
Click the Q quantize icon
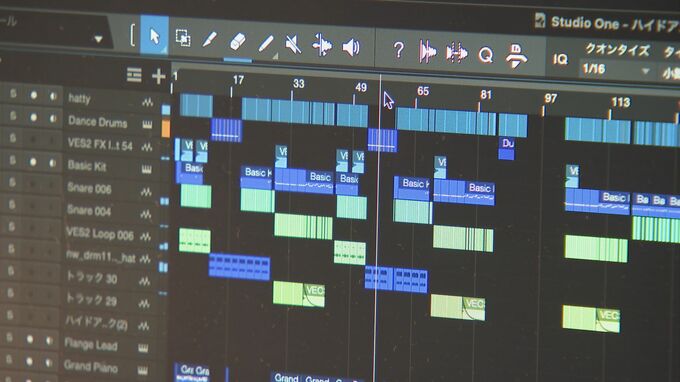pos(486,55)
